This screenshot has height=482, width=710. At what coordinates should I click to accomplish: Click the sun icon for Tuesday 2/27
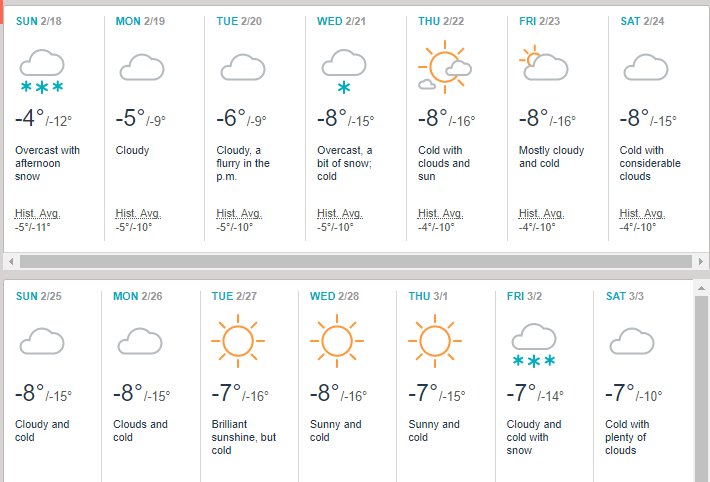[x=236, y=339]
